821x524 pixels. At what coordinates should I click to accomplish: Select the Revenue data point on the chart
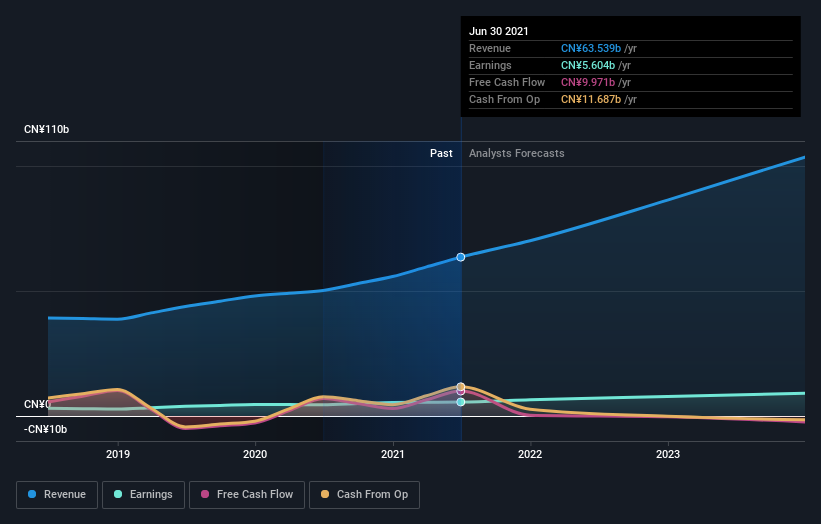coord(461,257)
